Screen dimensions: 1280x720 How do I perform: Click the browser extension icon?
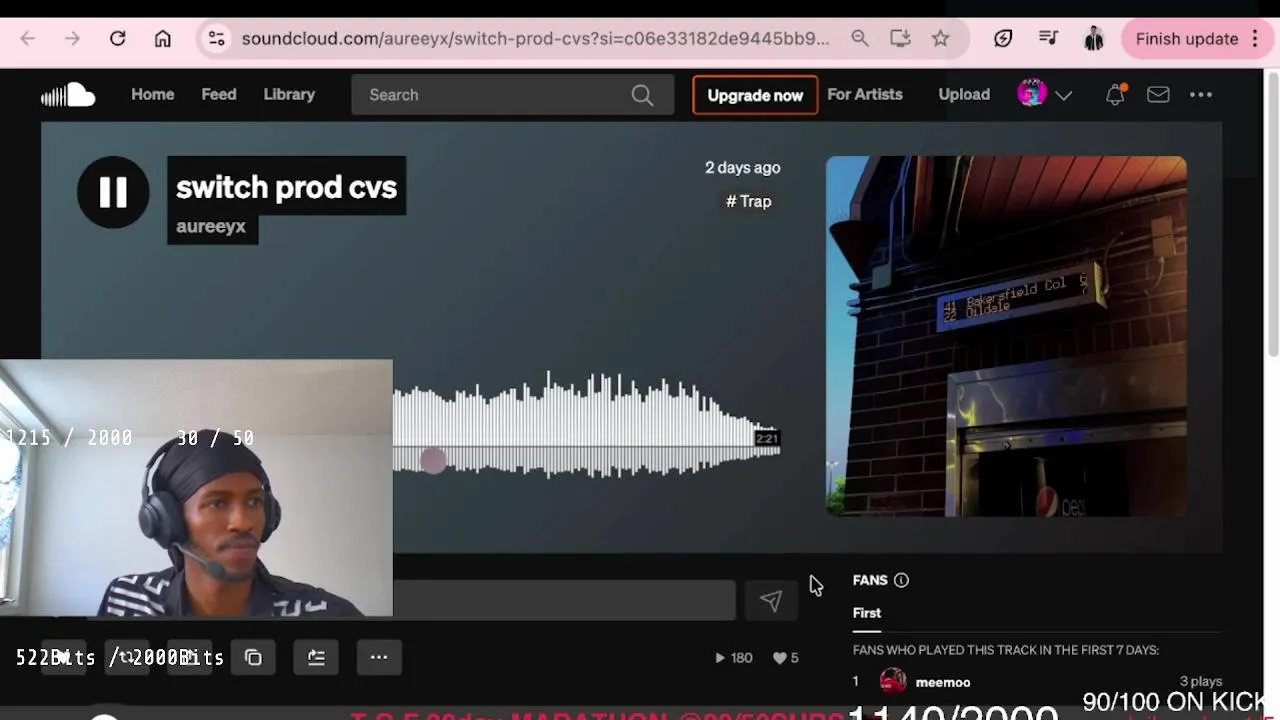(x=1003, y=39)
